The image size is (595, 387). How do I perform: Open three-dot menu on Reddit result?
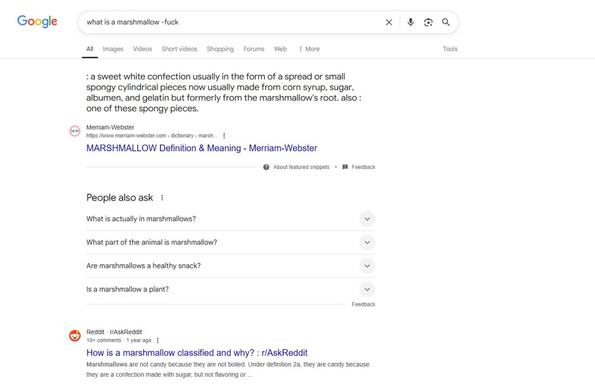(x=157, y=340)
